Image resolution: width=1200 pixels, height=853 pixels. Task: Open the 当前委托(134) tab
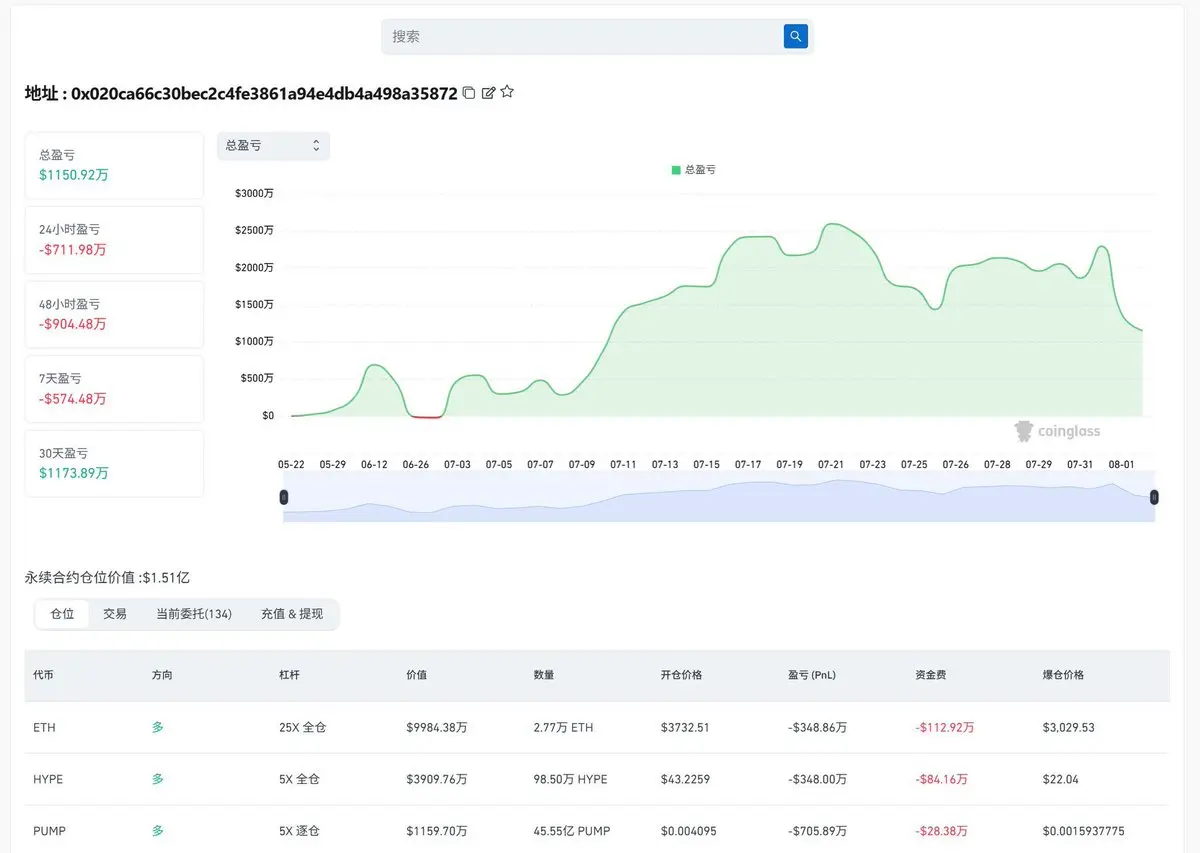pos(194,614)
